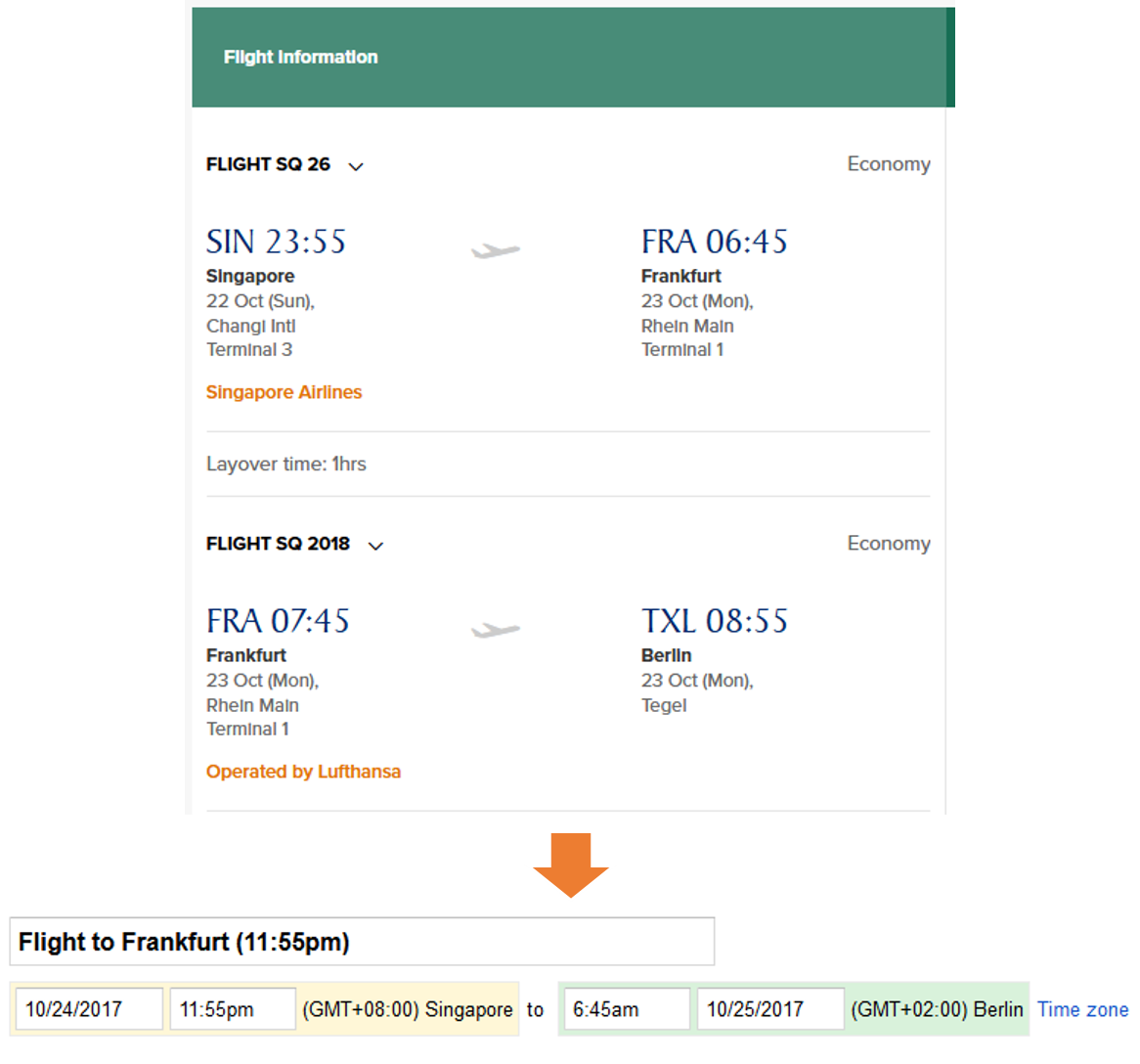
Task: Select the 10/25/2017 end date field
Action: pos(769,1009)
